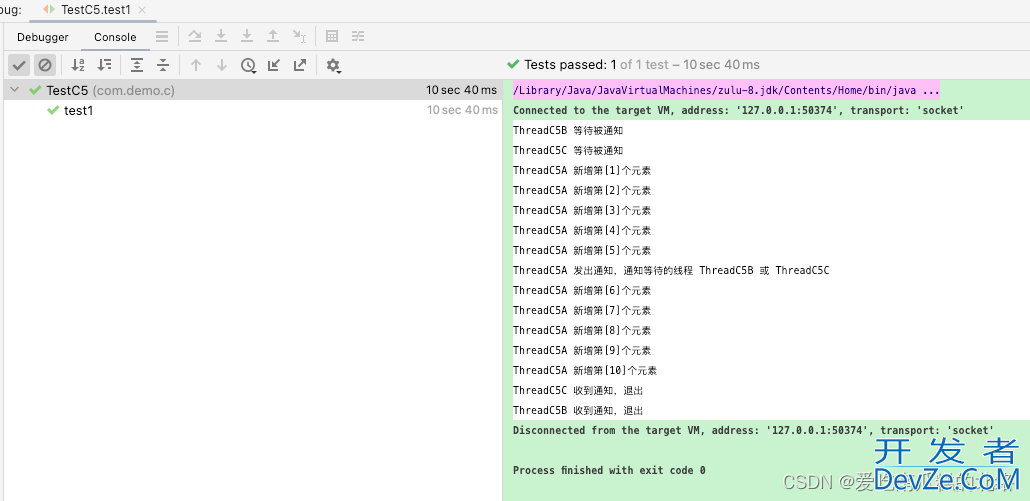Click 'ThreadC5C 等待被通知' console line
The height and width of the screenshot is (501, 1030).
(x=568, y=150)
